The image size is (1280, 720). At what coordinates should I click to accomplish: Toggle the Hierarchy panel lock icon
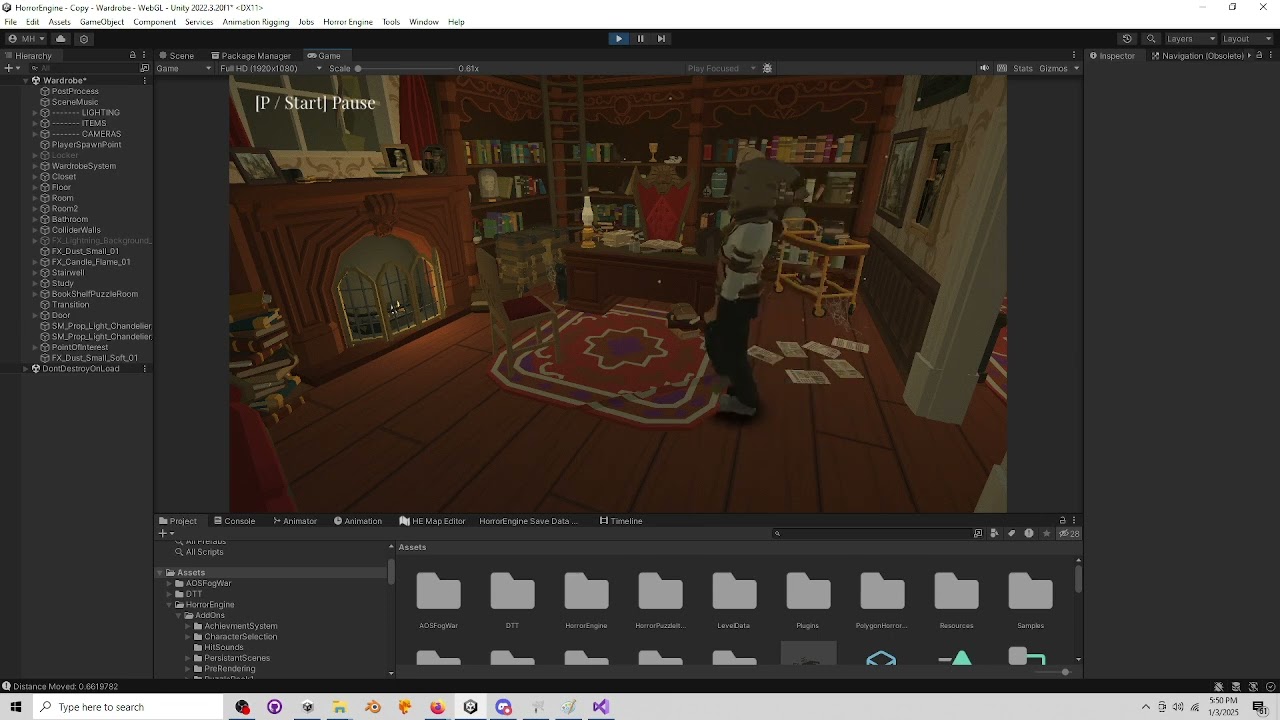132,55
